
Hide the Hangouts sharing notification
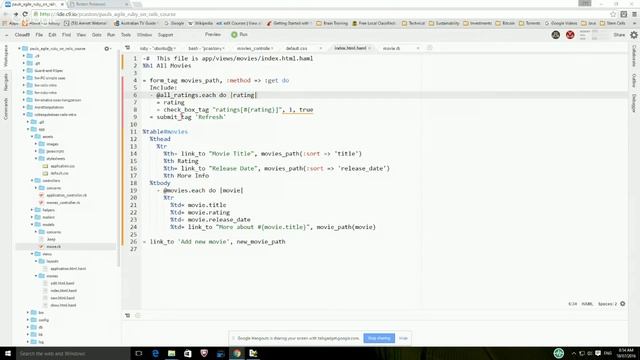[403, 338]
